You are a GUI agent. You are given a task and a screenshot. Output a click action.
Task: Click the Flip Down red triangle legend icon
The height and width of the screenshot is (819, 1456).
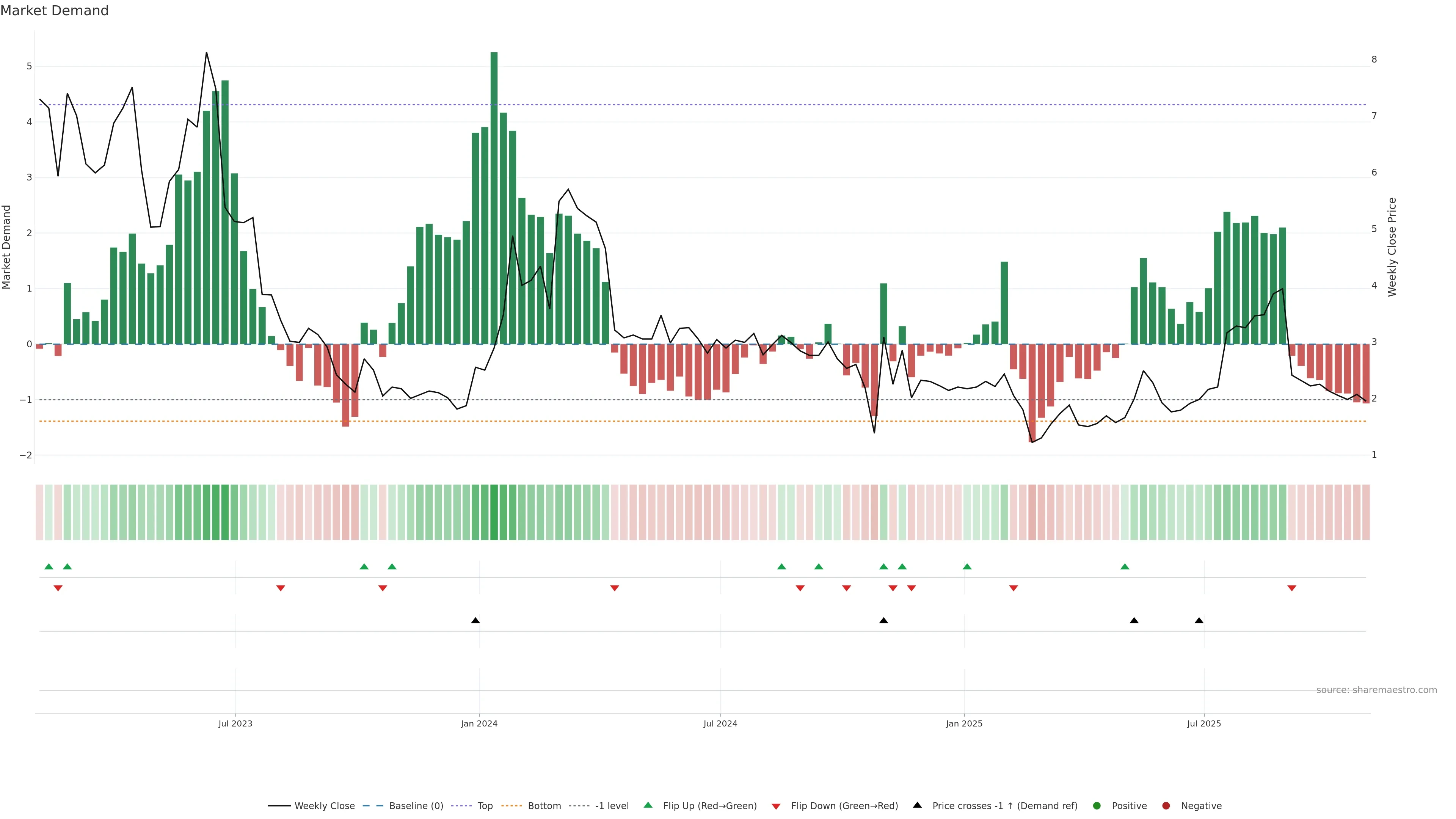coord(776,806)
